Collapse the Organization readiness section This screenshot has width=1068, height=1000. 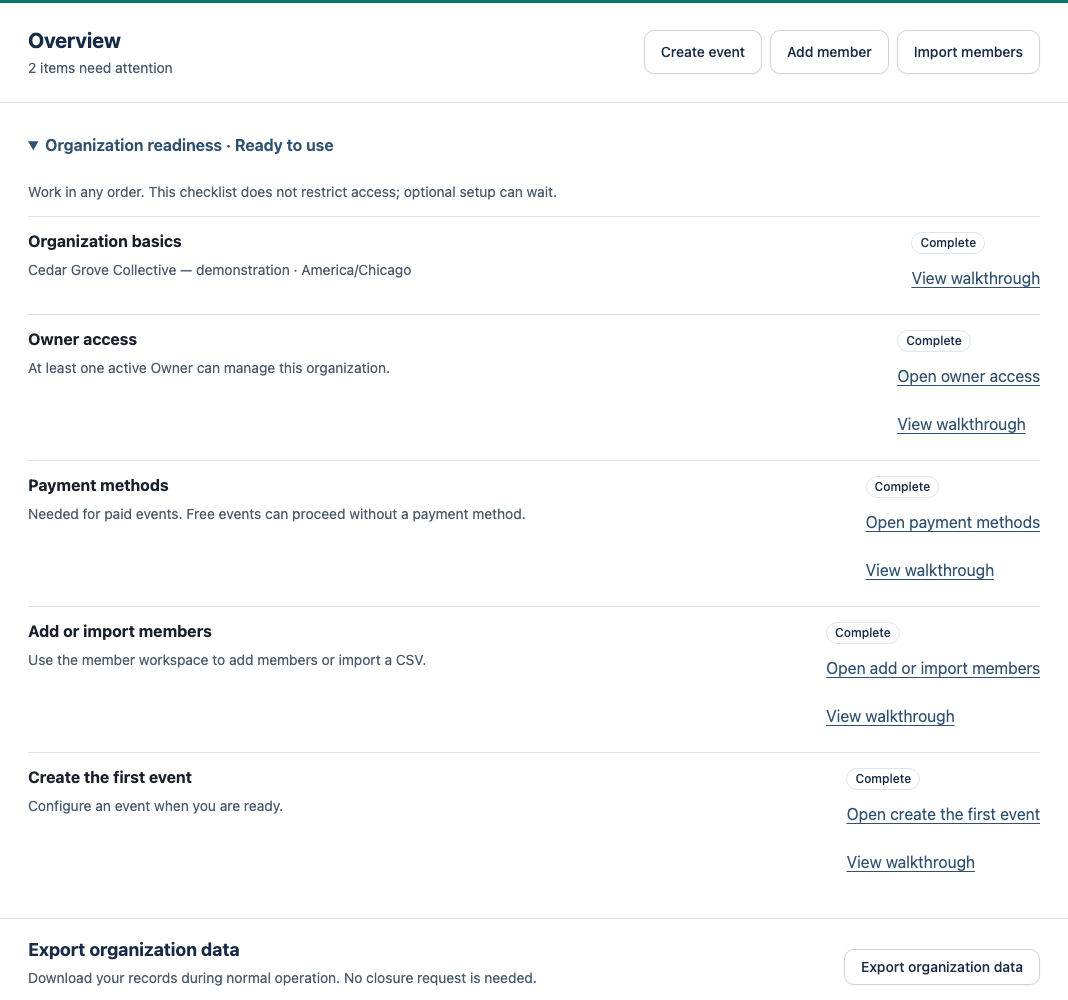tap(180, 145)
